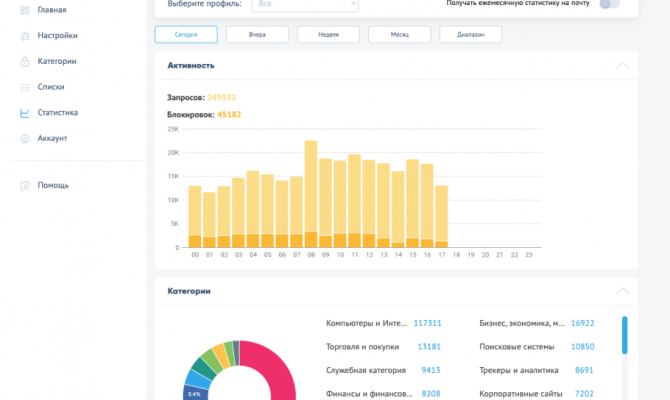Click the Главная sidebar icon
The image size is (670, 400).
pyautogui.click(x=25, y=10)
